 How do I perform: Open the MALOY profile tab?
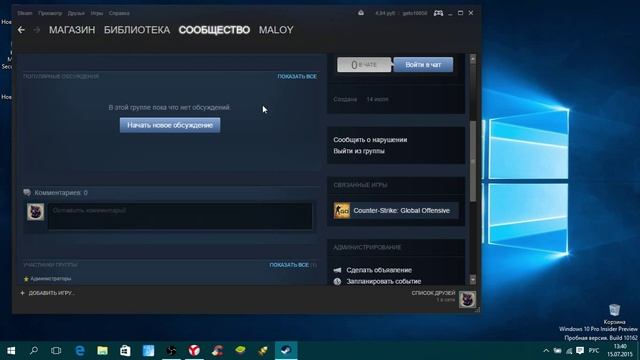pyautogui.click(x=276, y=30)
